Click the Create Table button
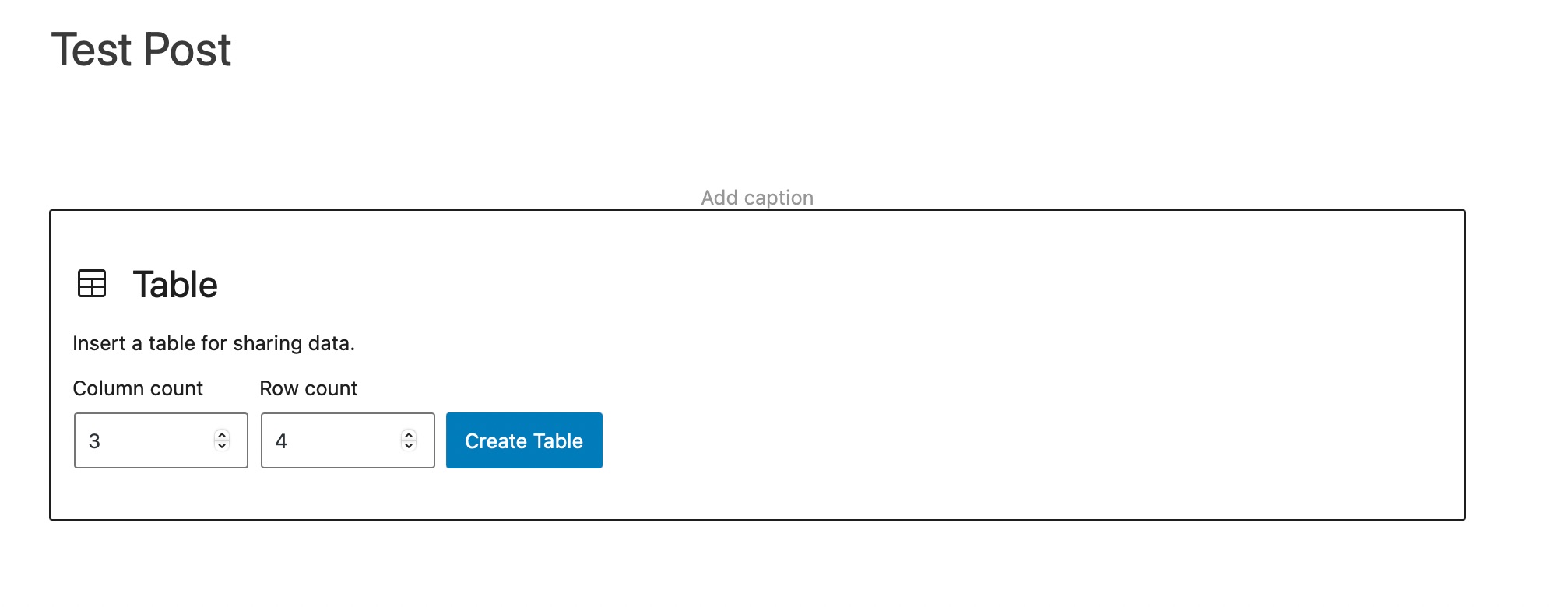 pos(524,440)
